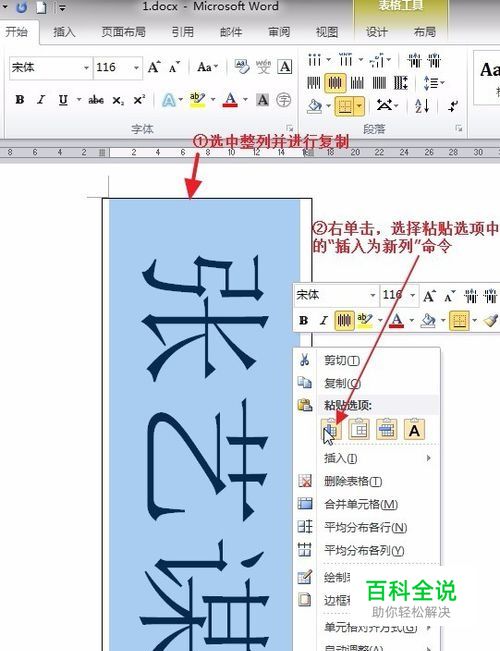500x651 pixels.
Task: Open the Font dialog launcher in 字体 group
Action: coord(289,128)
